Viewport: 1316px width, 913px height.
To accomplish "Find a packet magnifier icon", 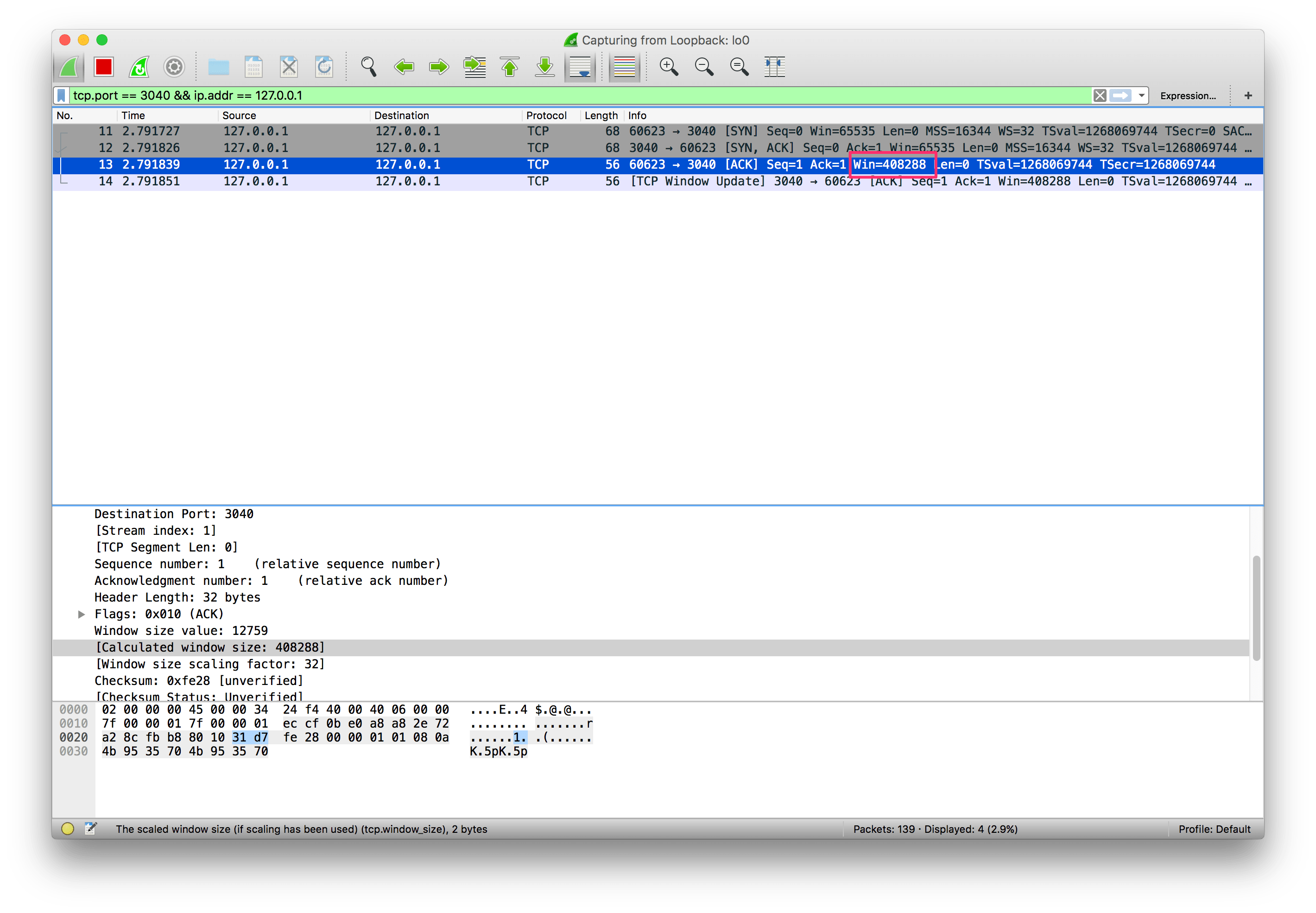I will tap(368, 67).
